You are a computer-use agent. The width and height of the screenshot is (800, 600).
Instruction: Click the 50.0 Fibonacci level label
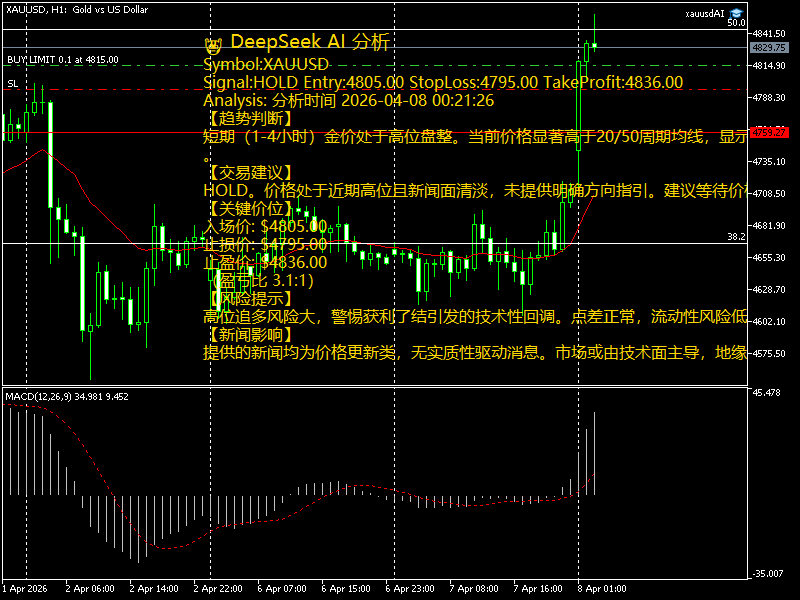tap(735, 22)
